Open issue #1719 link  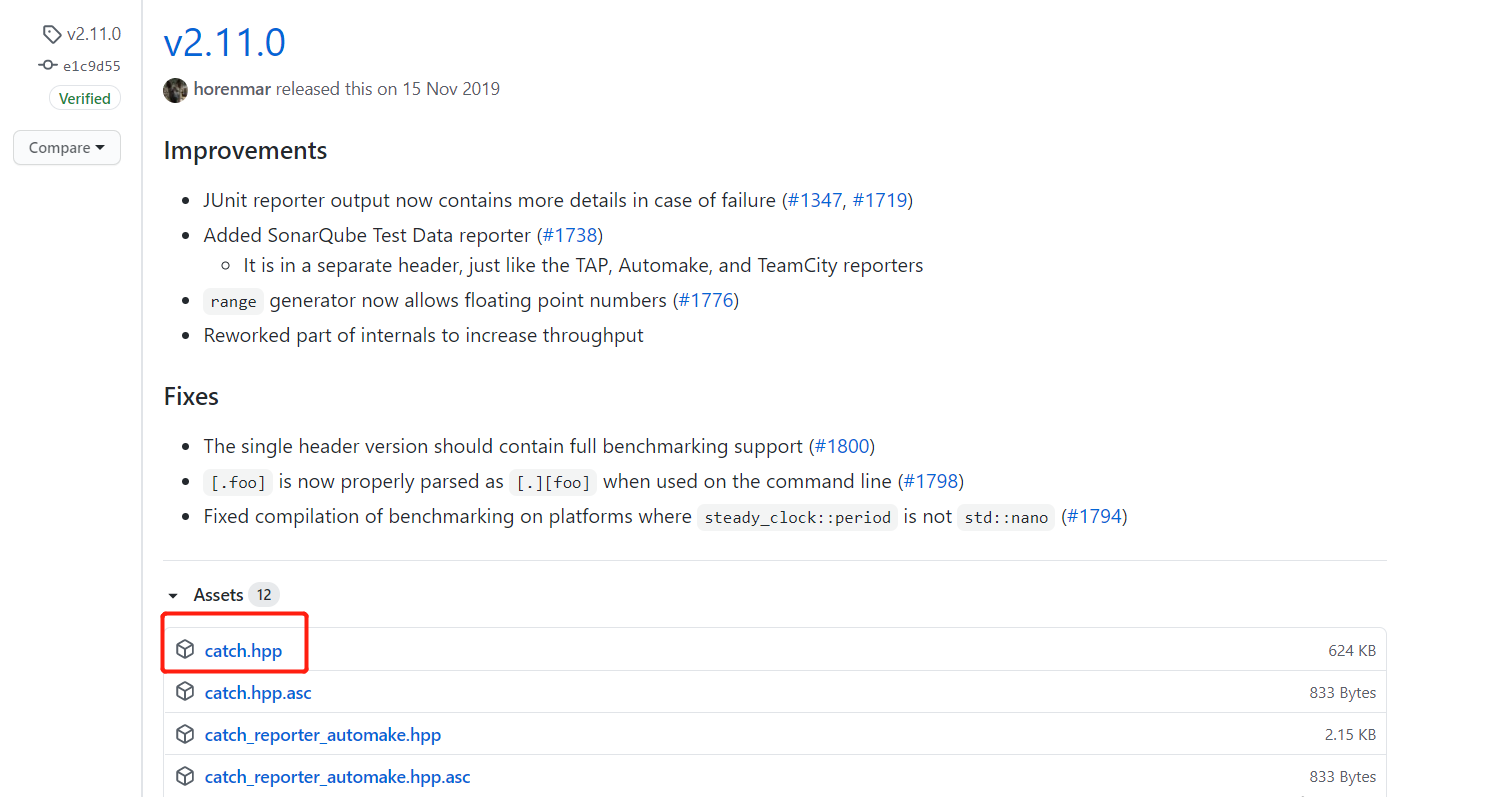(x=879, y=200)
